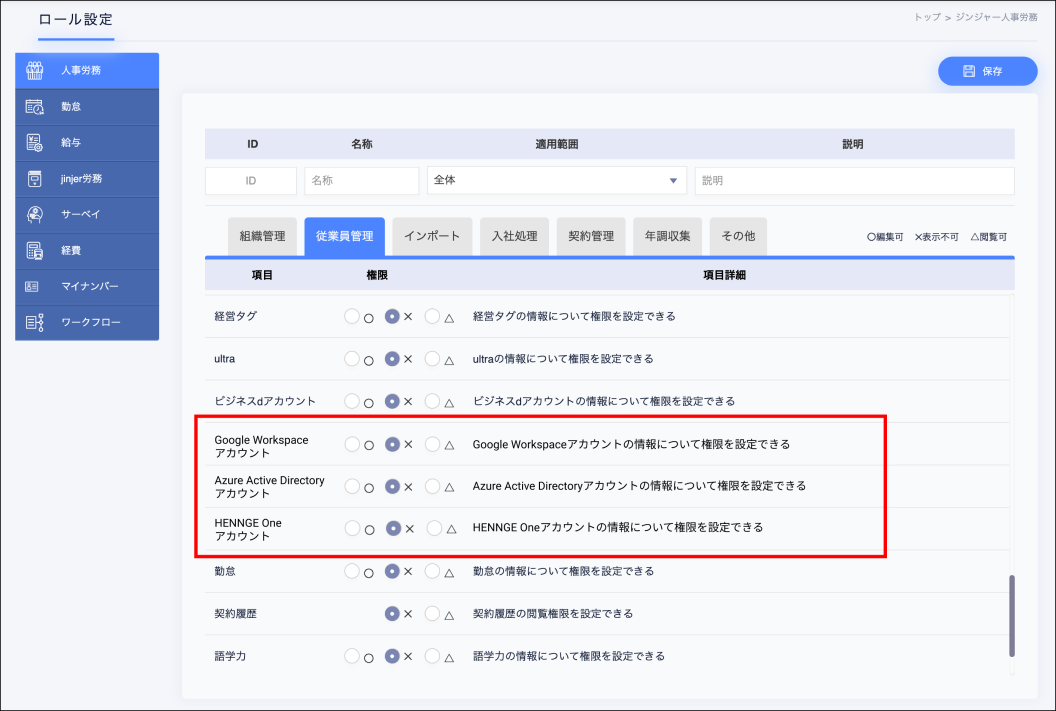Screen dimensions: 1056x711
Task: Open 給与 menu item label
Action: click(x=71, y=142)
